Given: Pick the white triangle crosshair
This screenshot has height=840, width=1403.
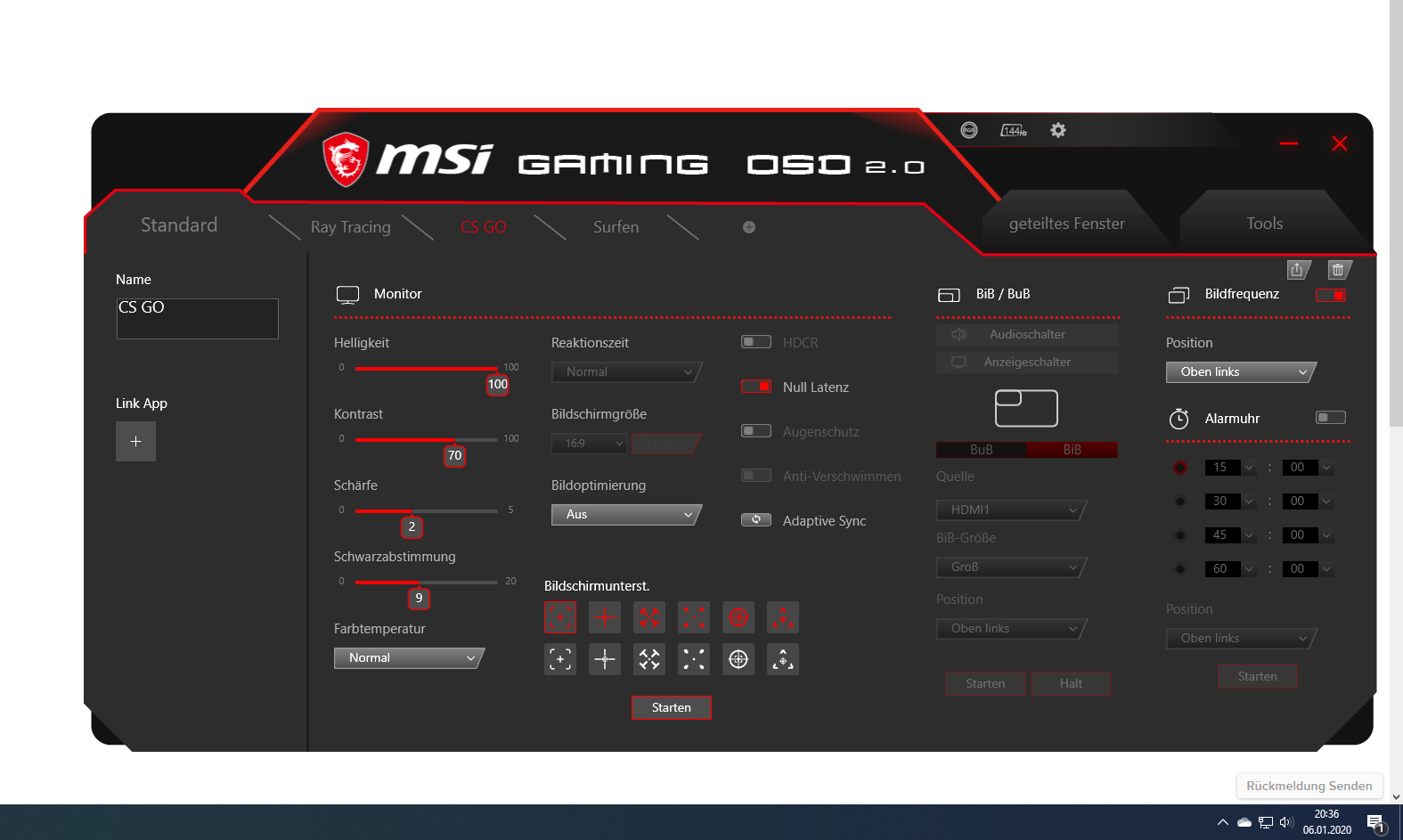Looking at the screenshot, I should click(x=783, y=659).
